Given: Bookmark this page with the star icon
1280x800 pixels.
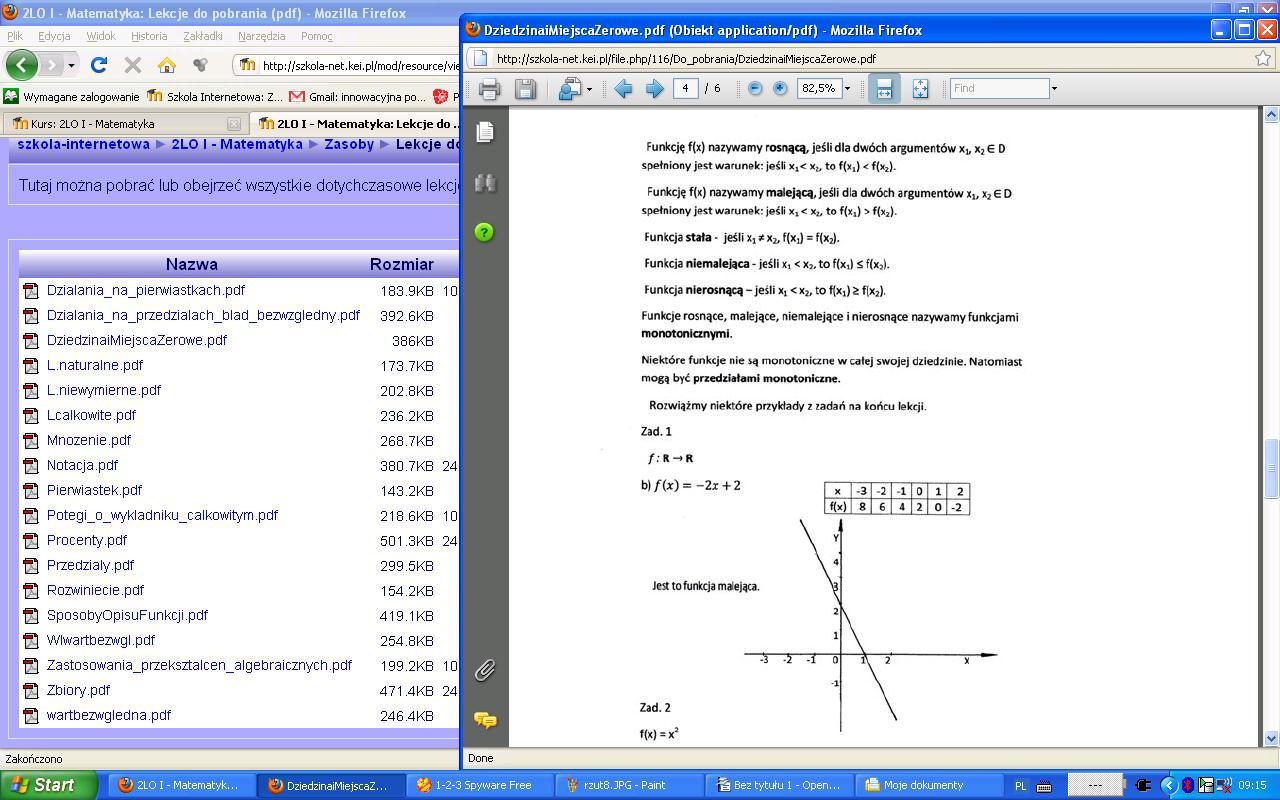Looking at the screenshot, I should click(1263, 58).
